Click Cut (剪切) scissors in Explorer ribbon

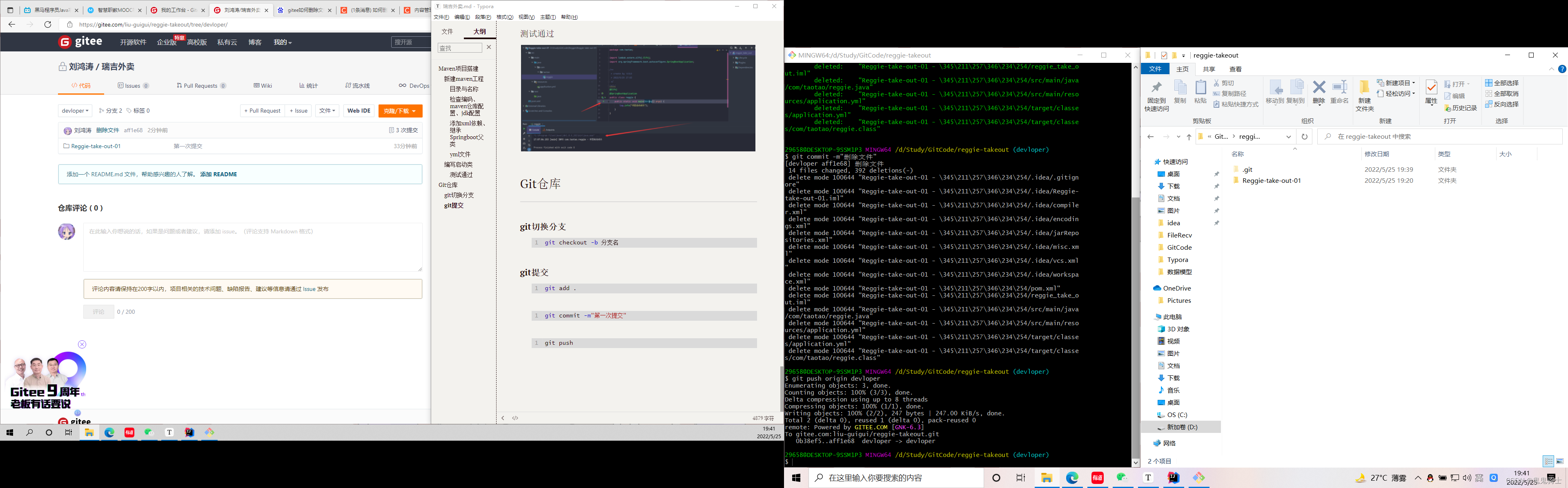pos(1223,83)
